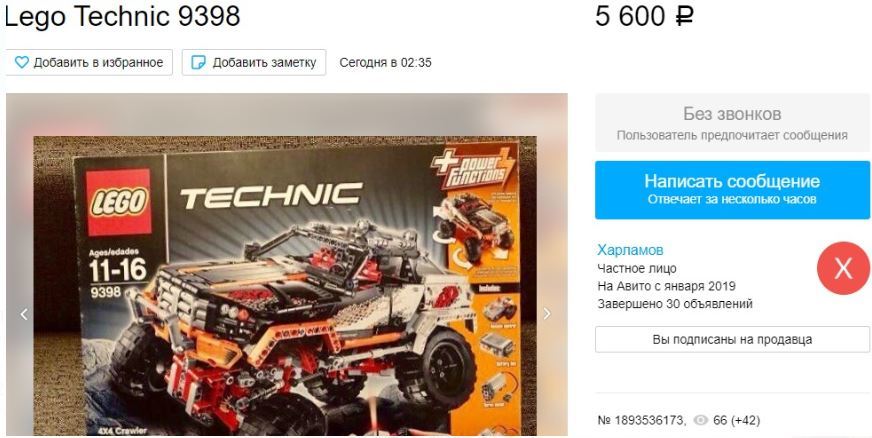Toggle seller subscription Вы подписаны на продавца
Screen dimensions: 872x438
point(732,339)
